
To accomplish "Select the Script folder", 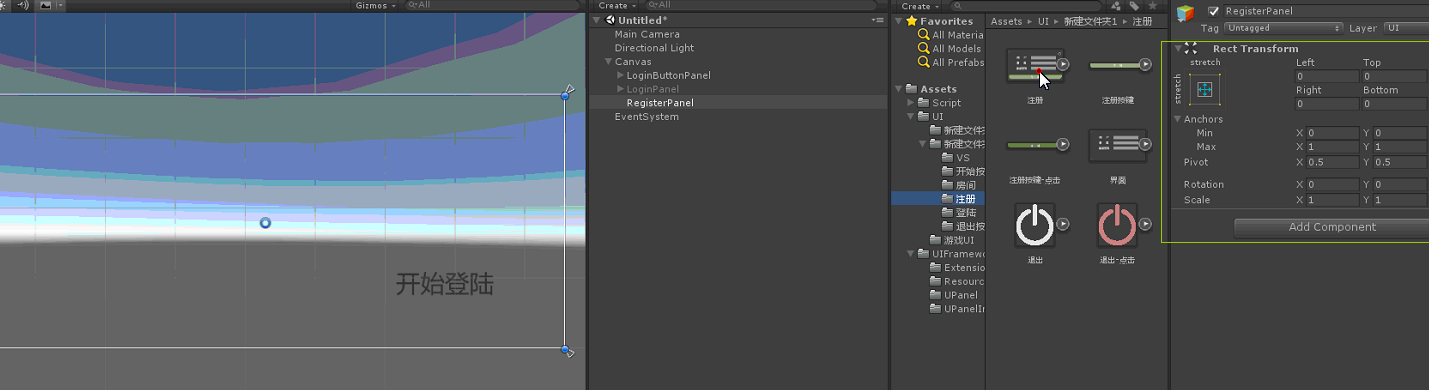I will (x=946, y=103).
